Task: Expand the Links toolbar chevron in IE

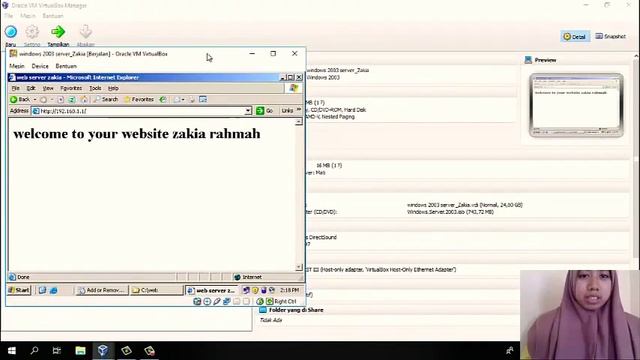Action: 299,110
